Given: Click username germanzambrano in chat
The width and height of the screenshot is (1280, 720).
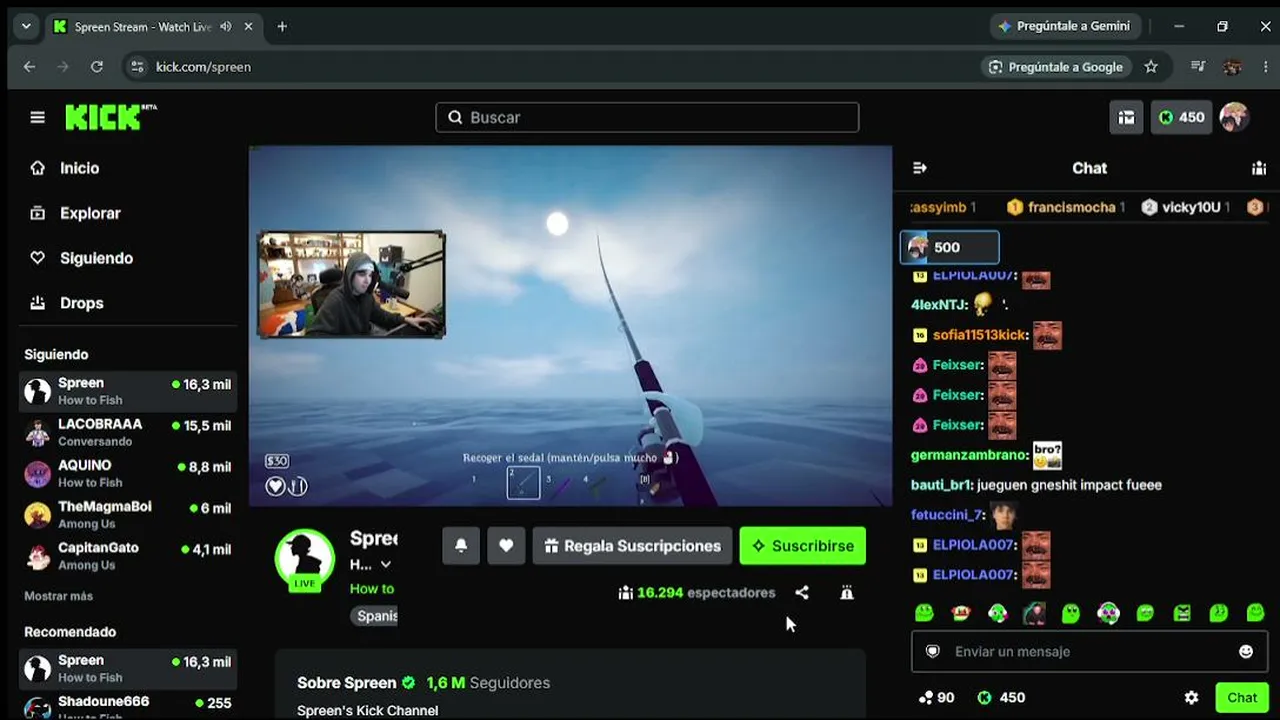Looking at the screenshot, I should (970, 455).
